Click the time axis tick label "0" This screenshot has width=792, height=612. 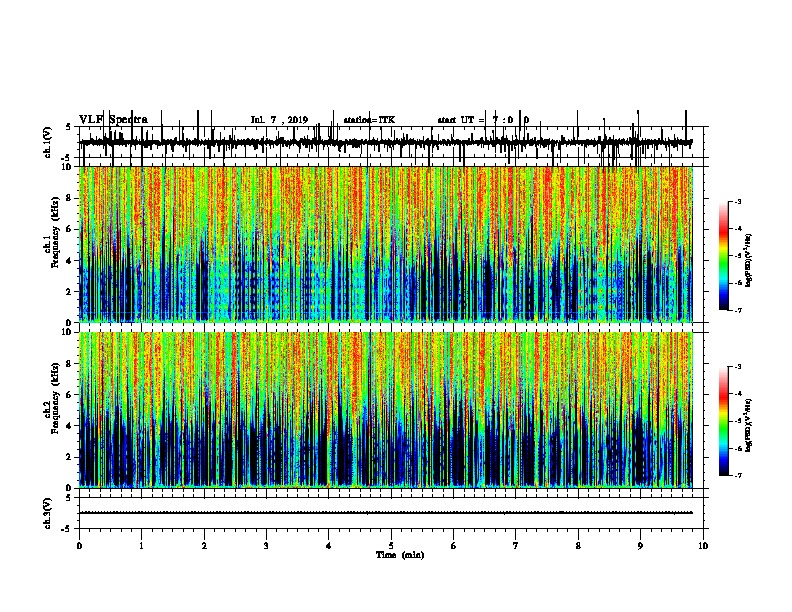79,546
